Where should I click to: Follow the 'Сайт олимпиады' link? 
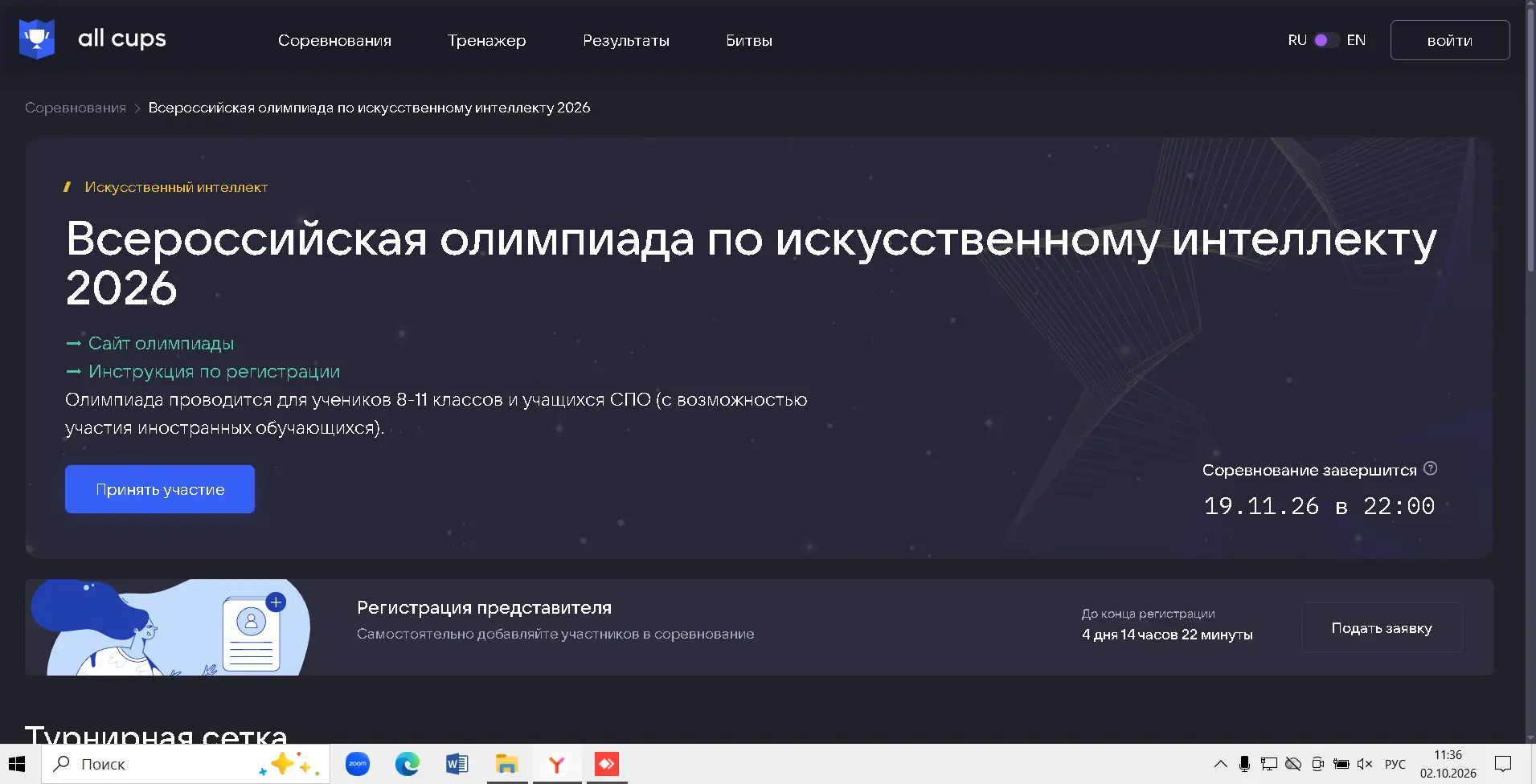coord(161,343)
